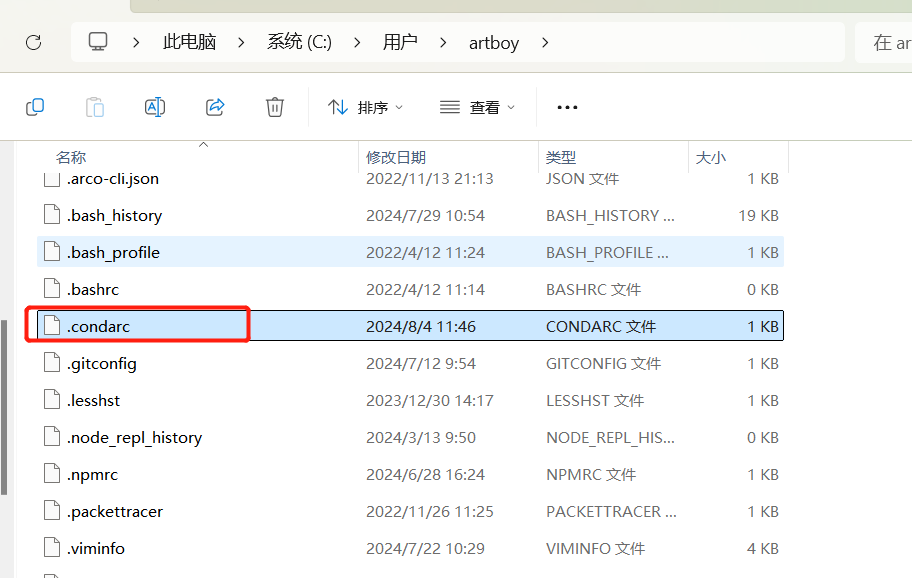912x578 pixels.
Task: Click the type VIMINFO 文件
Action: pyautogui.click(x=595, y=548)
